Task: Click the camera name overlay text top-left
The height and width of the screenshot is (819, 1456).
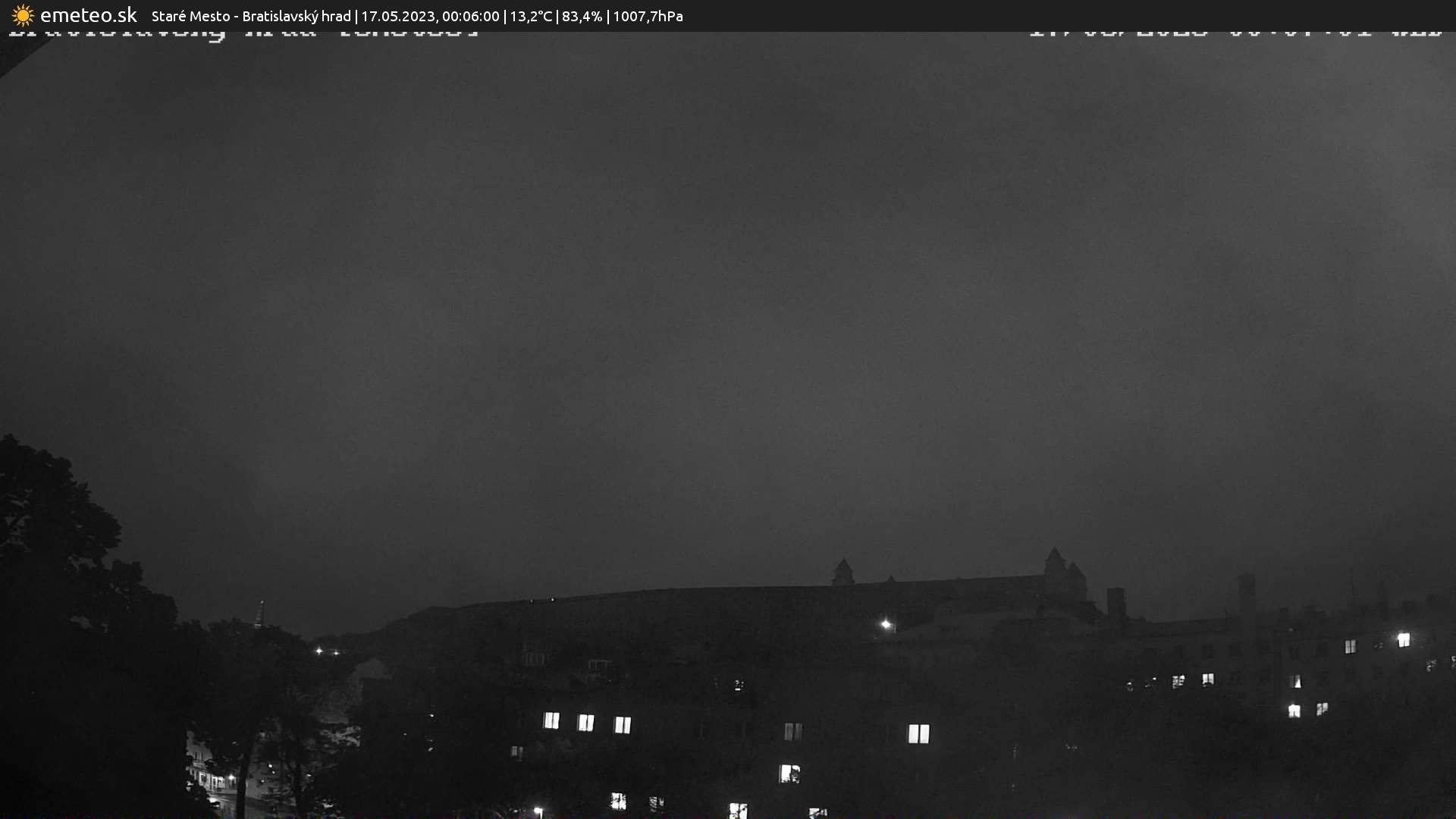Action: (243, 33)
